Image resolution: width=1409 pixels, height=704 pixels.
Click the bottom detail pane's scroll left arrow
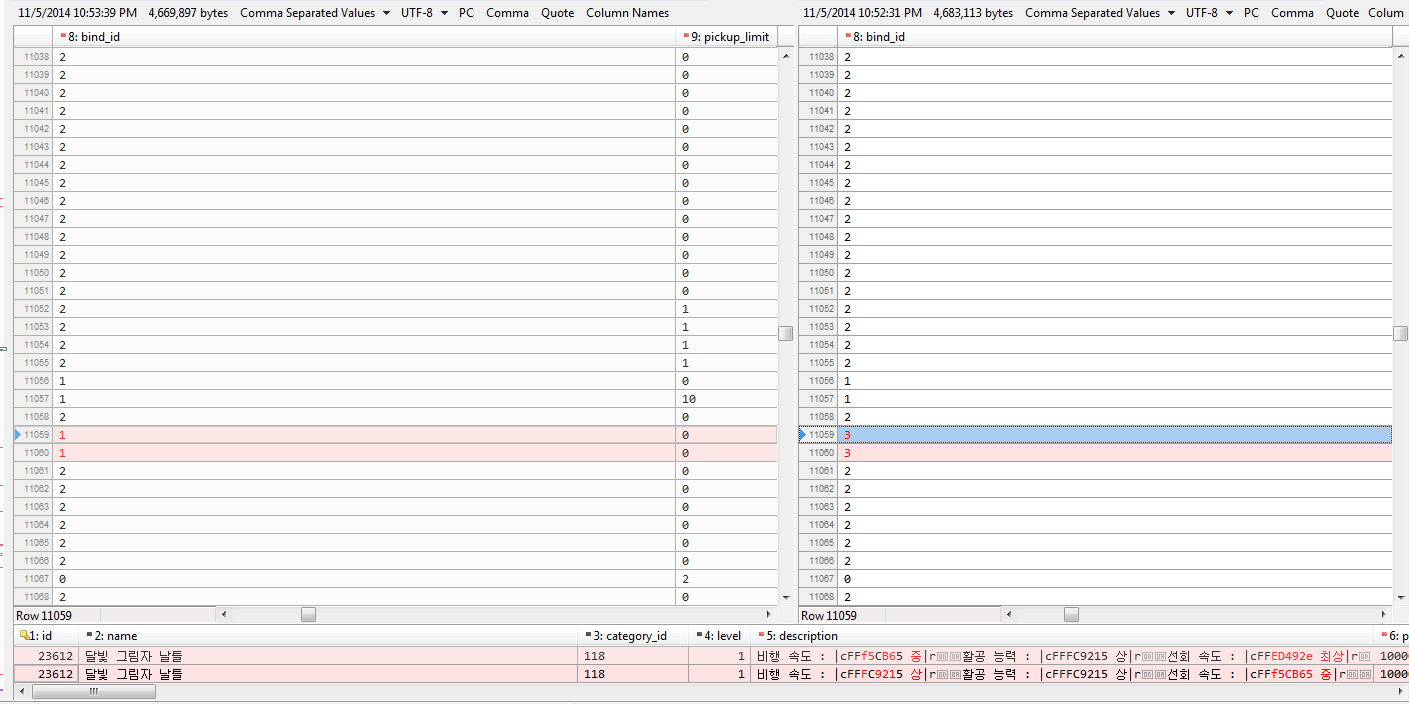coord(21,692)
